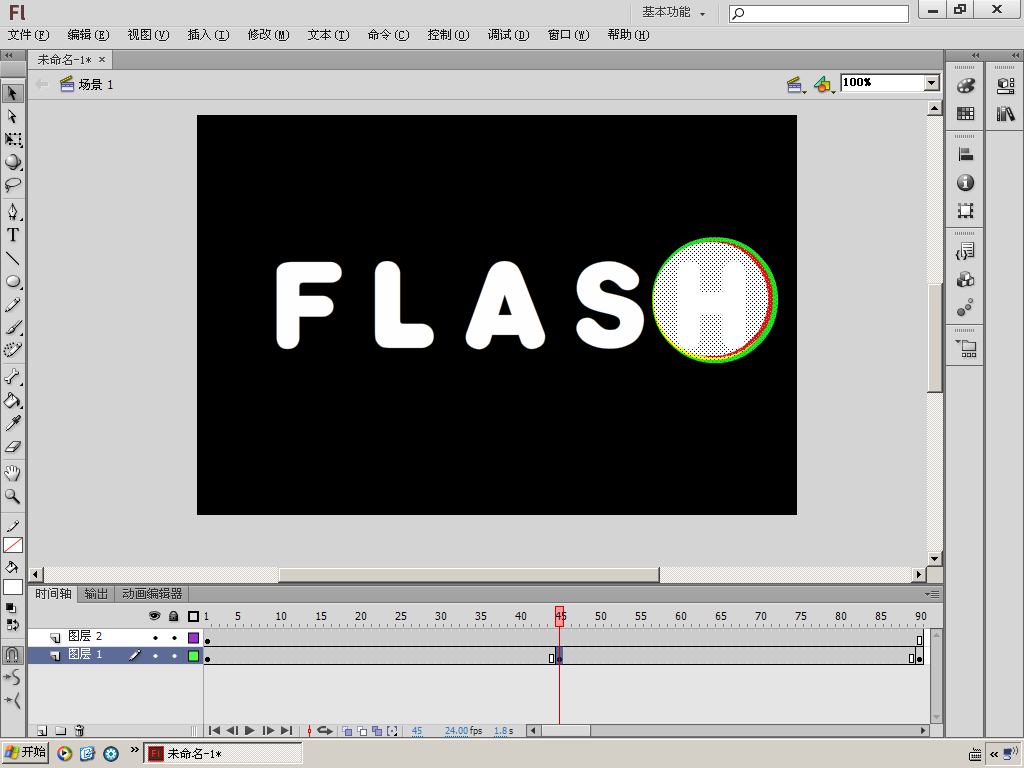The height and width of the screenshot is (768, 1024).
Task: Select the Eraser tool
Action: click(12, 447)
